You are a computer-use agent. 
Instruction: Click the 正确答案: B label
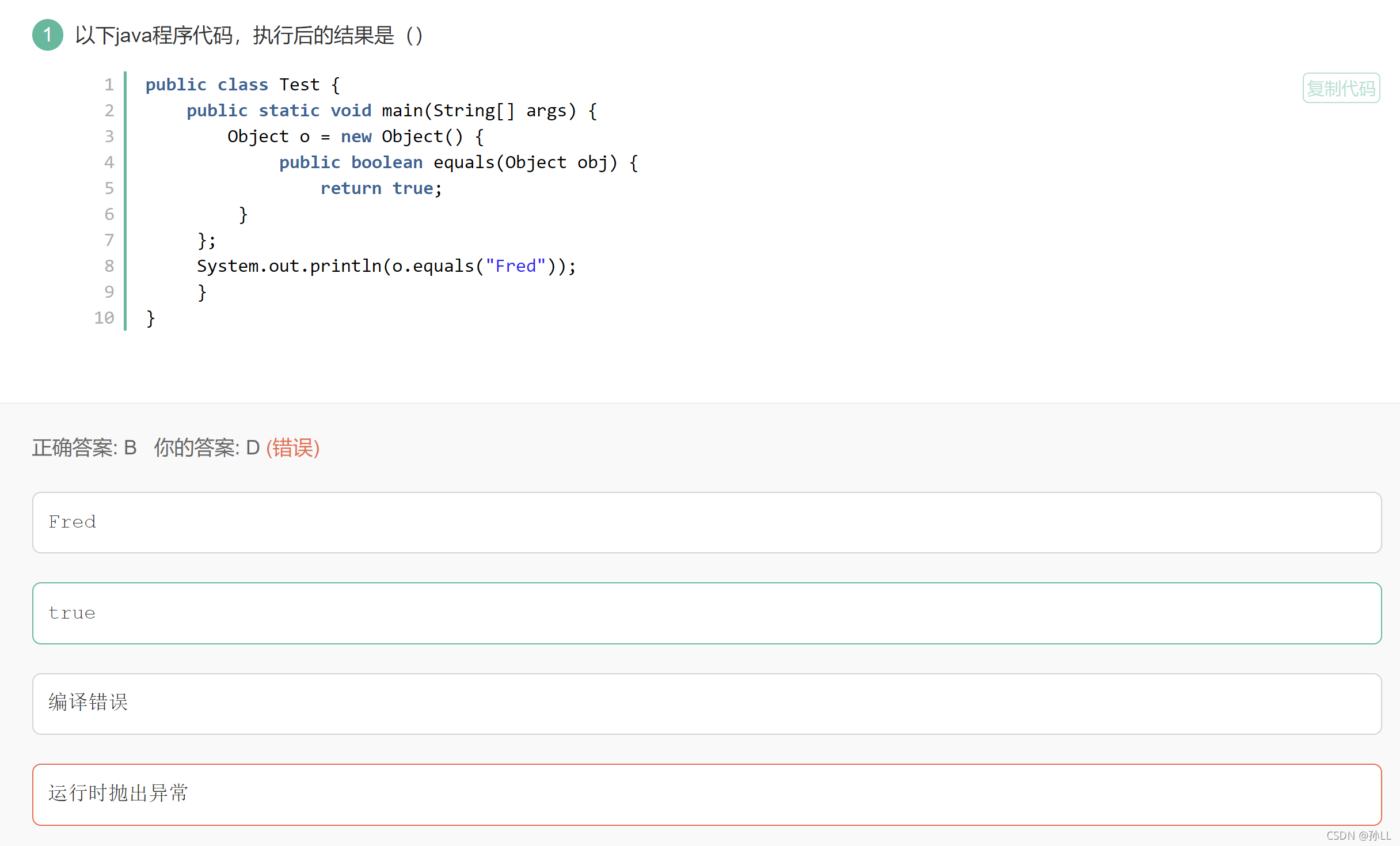click(85, 447)
